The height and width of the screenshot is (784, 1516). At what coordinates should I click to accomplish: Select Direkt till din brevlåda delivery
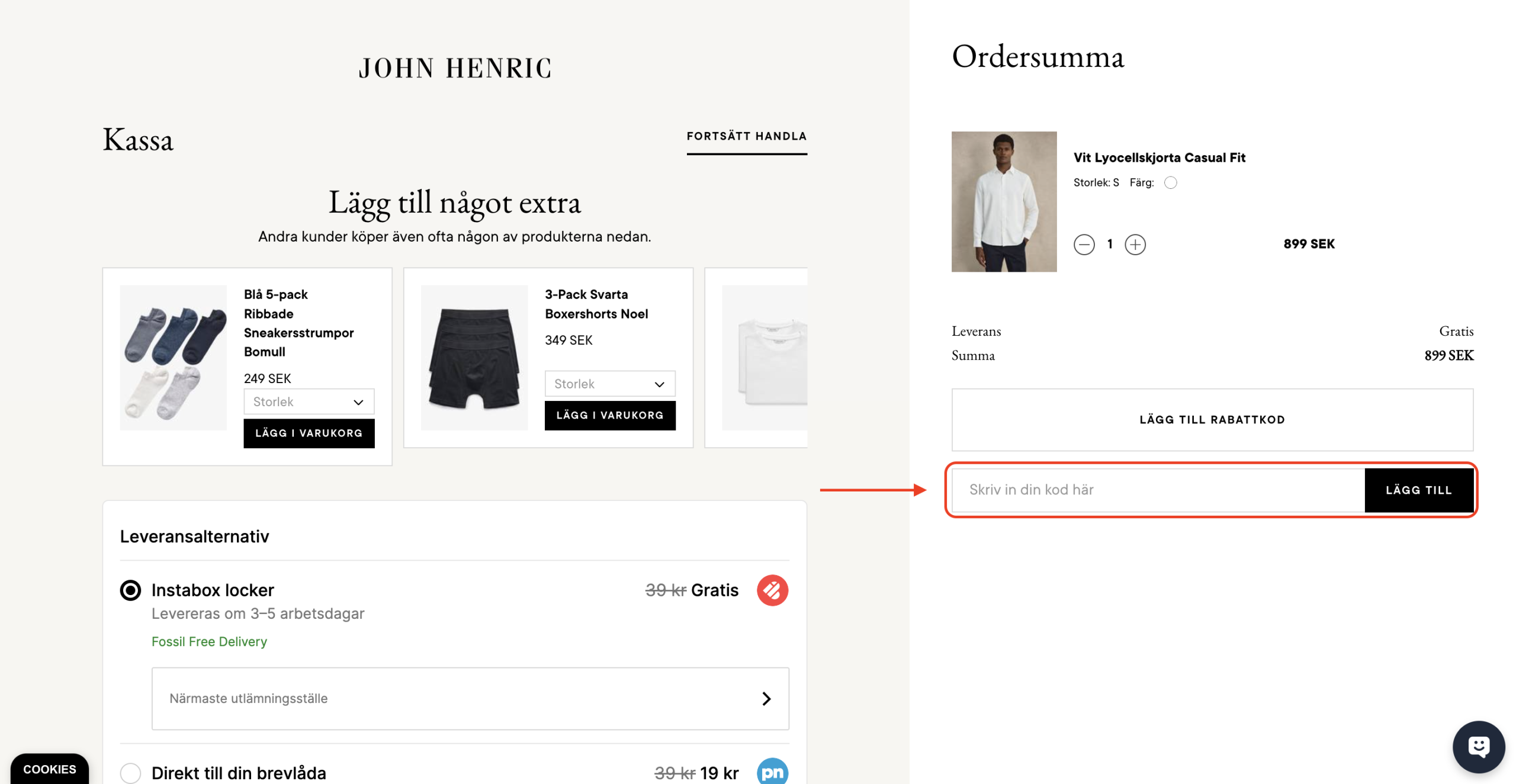pos(130,773)
